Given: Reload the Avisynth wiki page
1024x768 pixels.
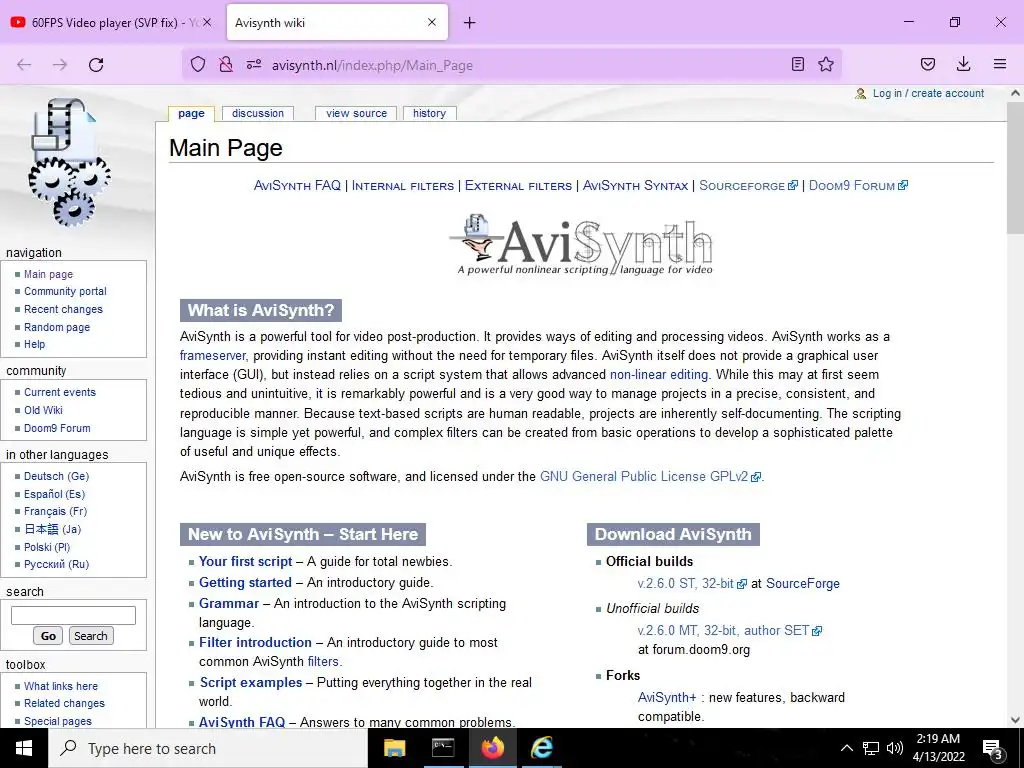Looking at the screenshot, I should pos(96,65).
